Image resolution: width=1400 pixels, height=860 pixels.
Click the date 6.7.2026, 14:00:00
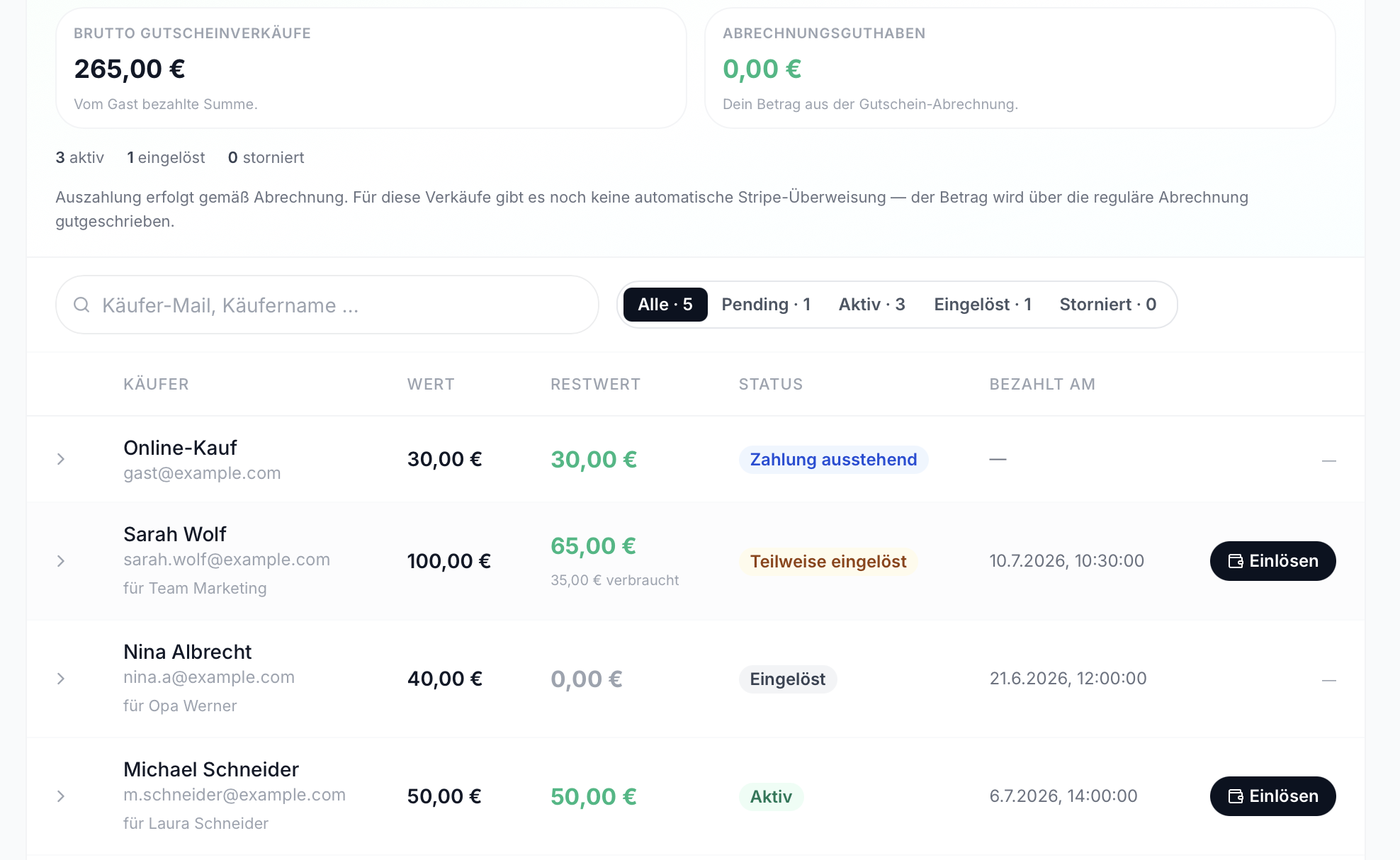1063,796
